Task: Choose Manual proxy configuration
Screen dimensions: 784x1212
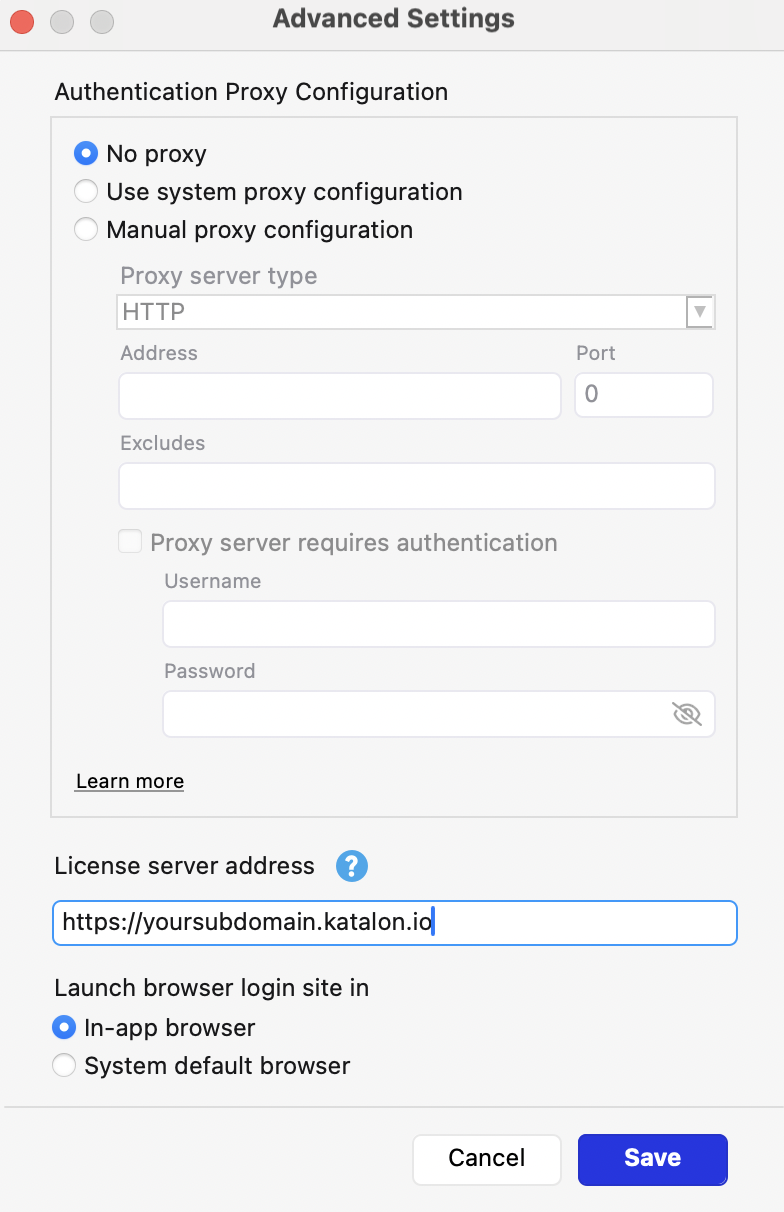Action: coord(86,229)
